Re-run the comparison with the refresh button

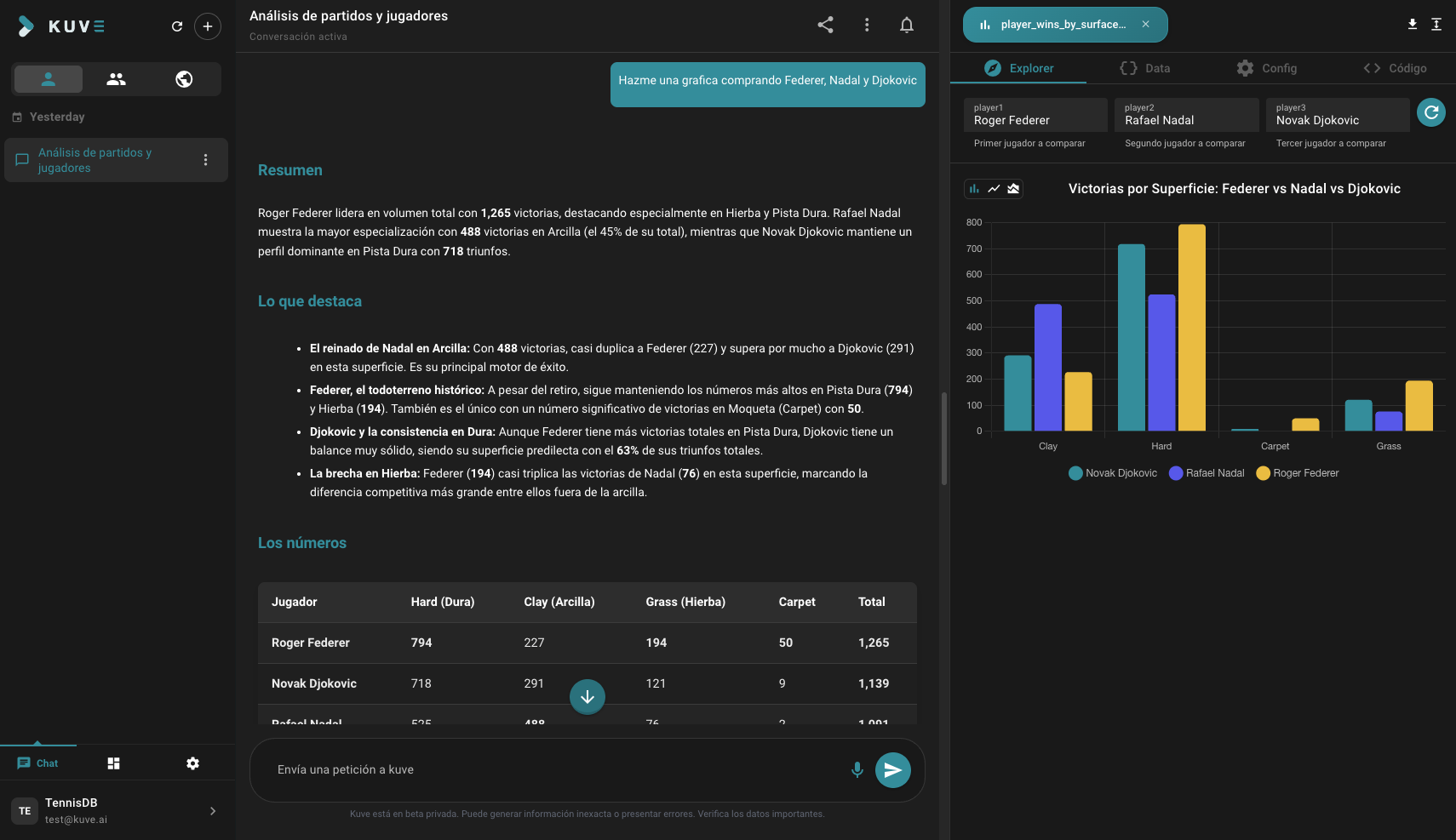(1431, 111)
